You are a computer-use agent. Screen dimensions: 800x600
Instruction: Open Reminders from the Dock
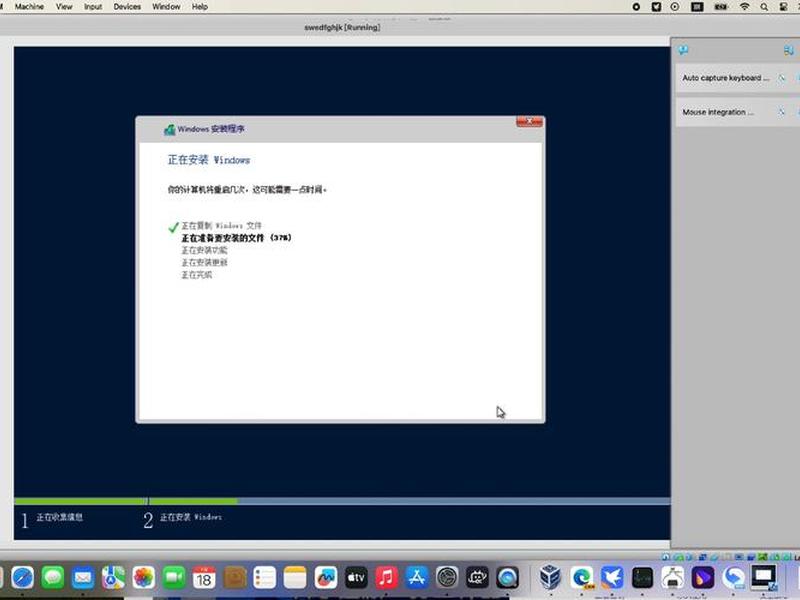[265, 578]
